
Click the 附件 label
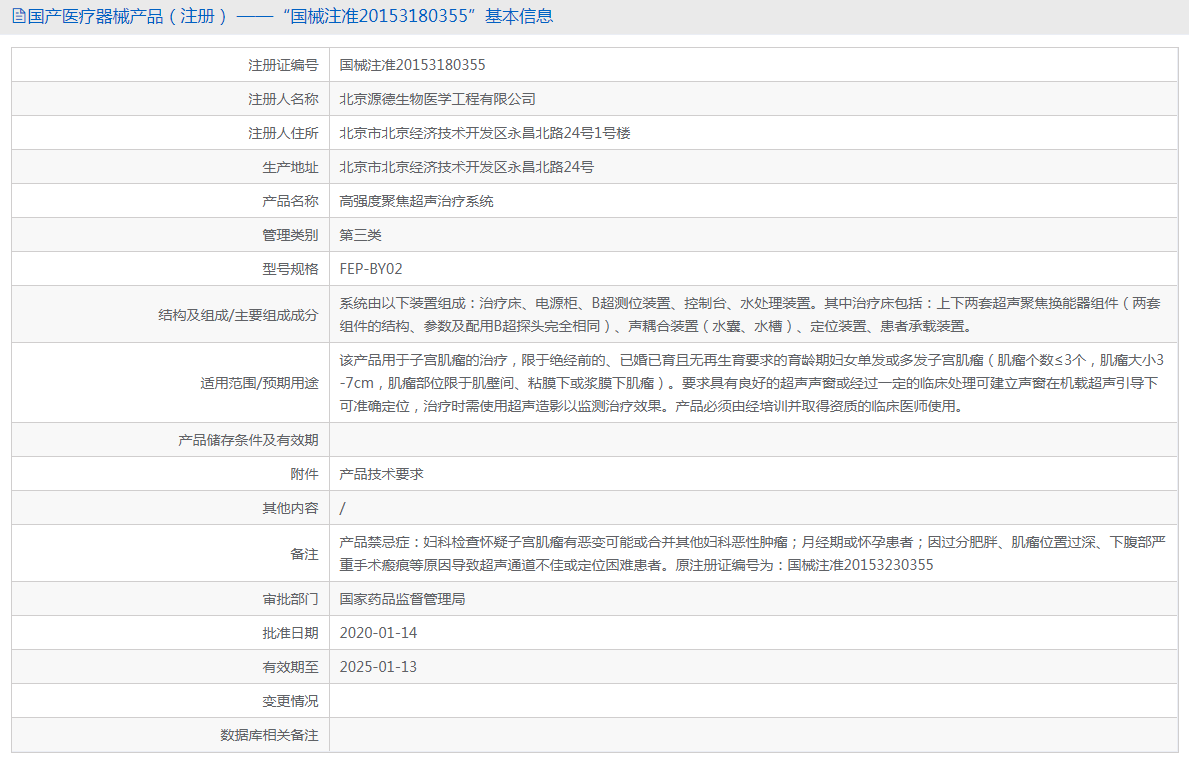pos(304,474)
